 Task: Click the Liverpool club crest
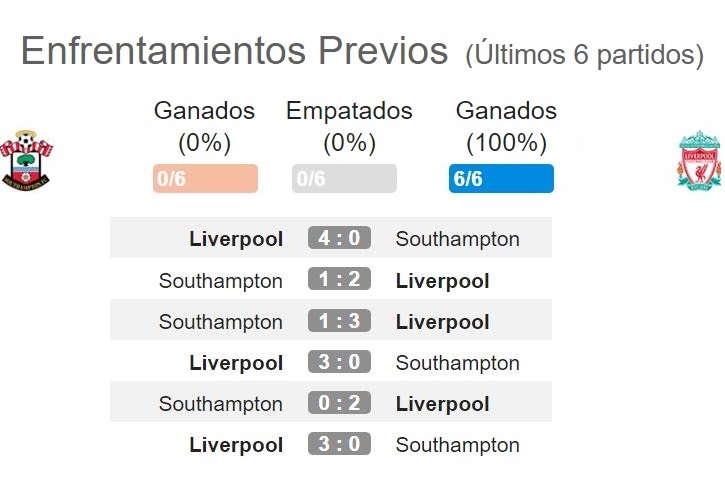click(699, 160)
